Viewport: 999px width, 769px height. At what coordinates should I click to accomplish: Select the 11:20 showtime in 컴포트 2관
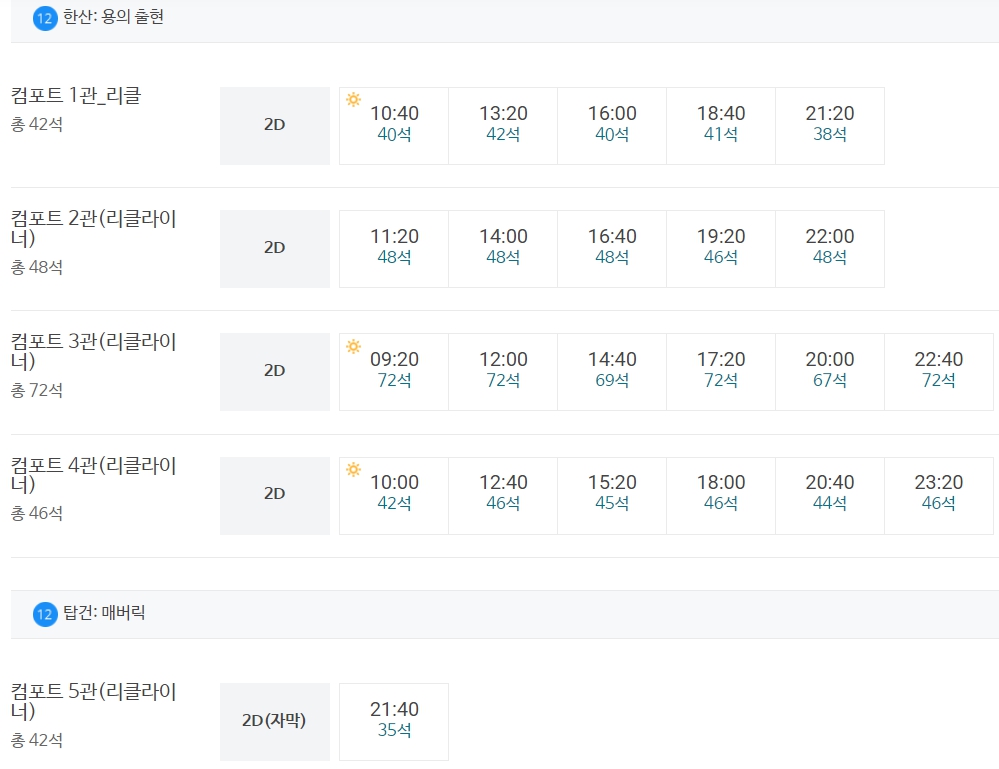click(394, 249)
